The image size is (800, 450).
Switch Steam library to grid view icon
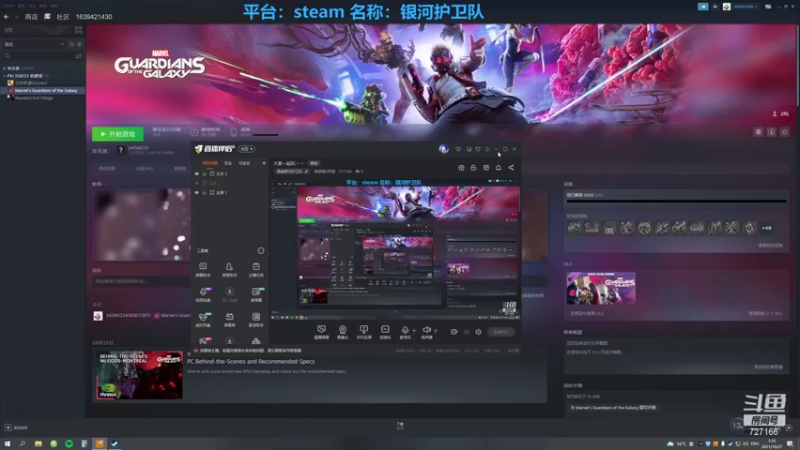(78, 30)
